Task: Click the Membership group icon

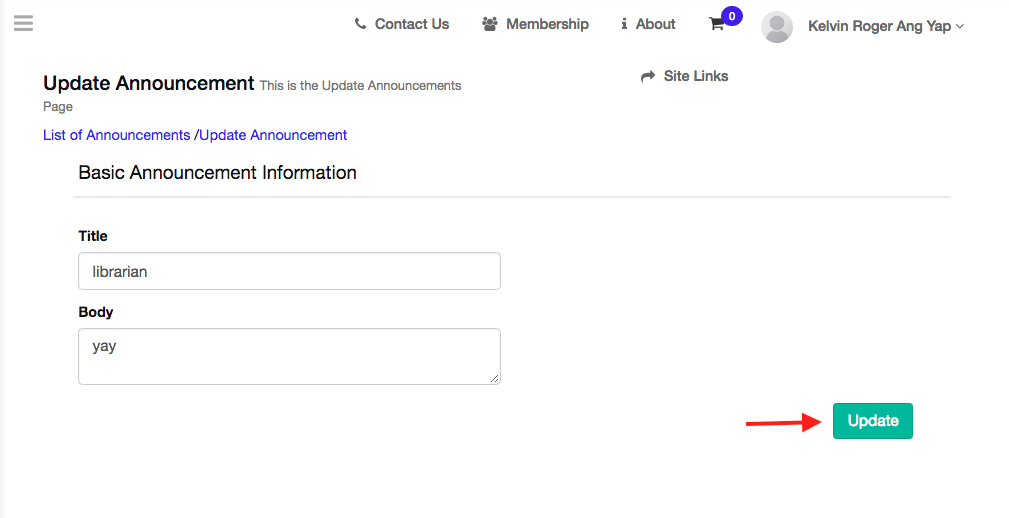Action: click(x=489, y=24)
